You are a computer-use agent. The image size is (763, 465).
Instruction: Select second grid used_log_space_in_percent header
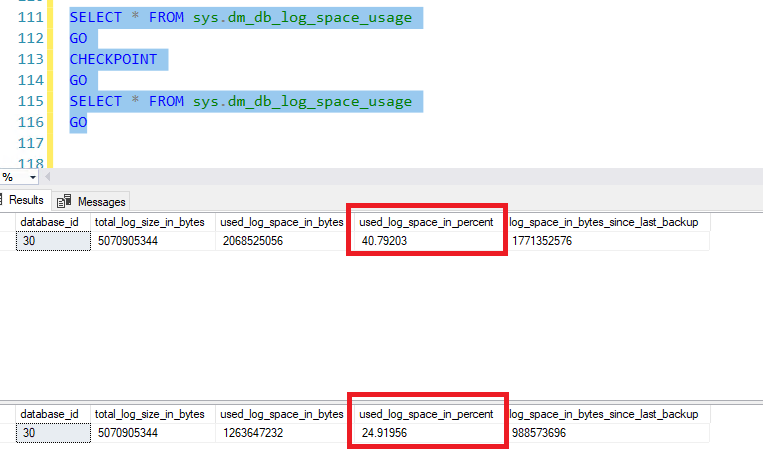click(x=426, y=414)
